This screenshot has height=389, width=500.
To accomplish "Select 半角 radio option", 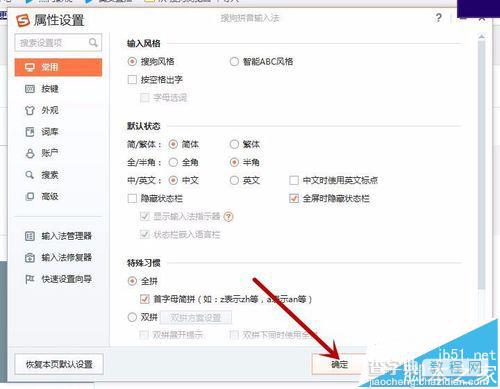I will point(234,162).
